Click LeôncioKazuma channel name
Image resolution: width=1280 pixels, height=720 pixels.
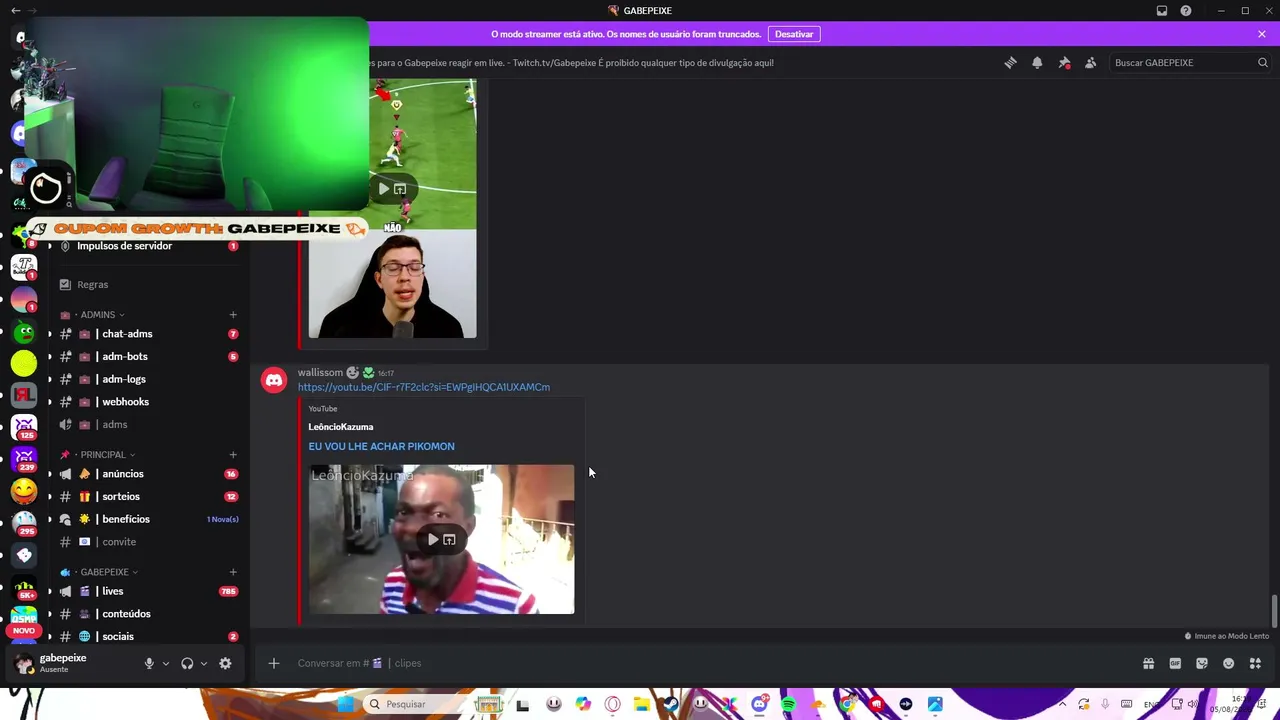point(341,427)
